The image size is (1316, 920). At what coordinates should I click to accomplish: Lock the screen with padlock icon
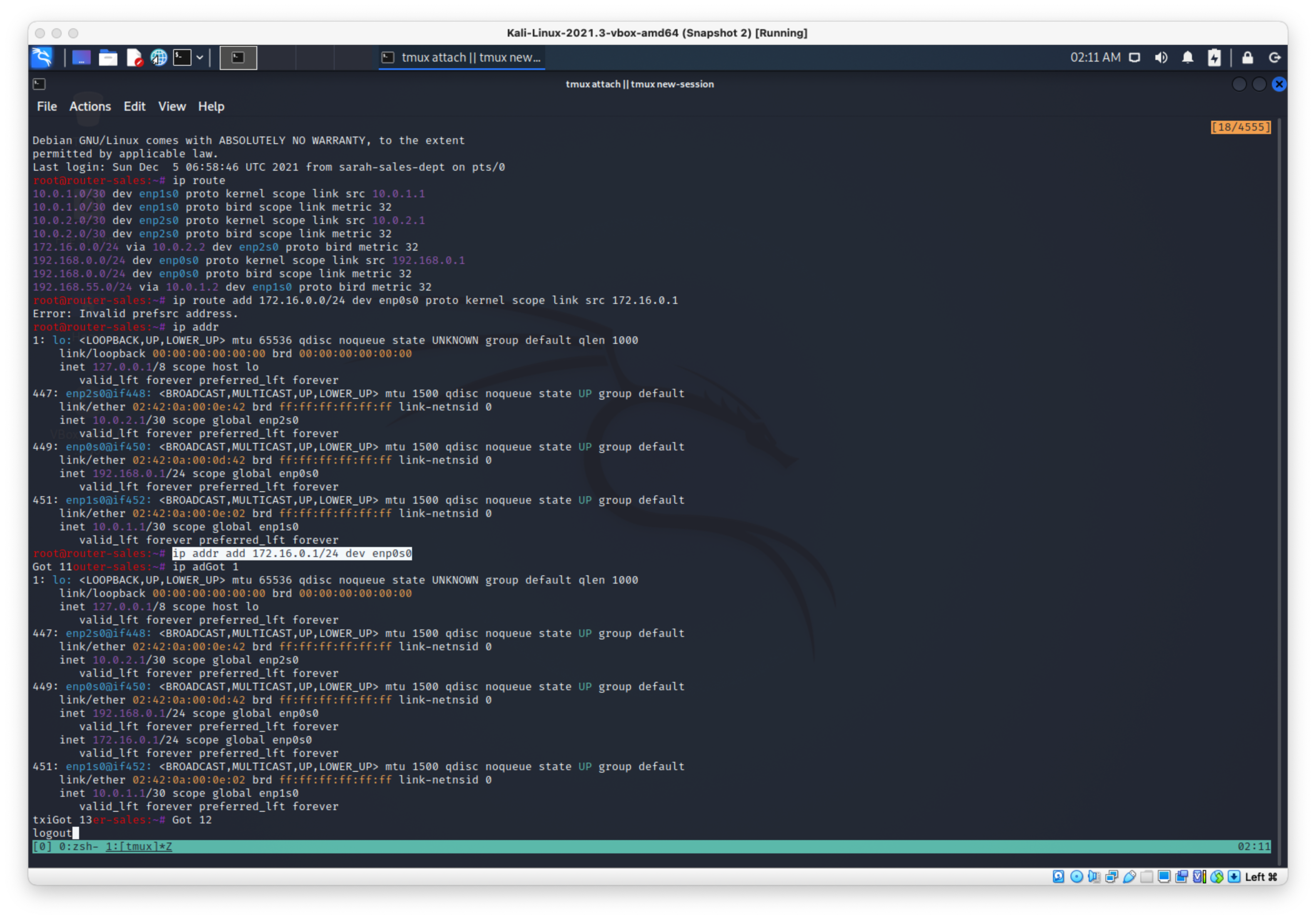click(x=1248, y=57)
